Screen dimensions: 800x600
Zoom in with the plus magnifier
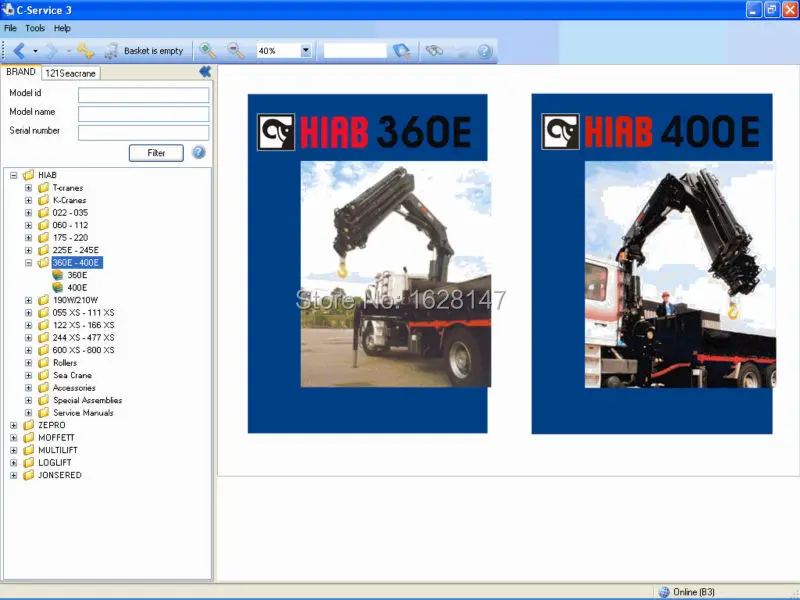point(207,51)
